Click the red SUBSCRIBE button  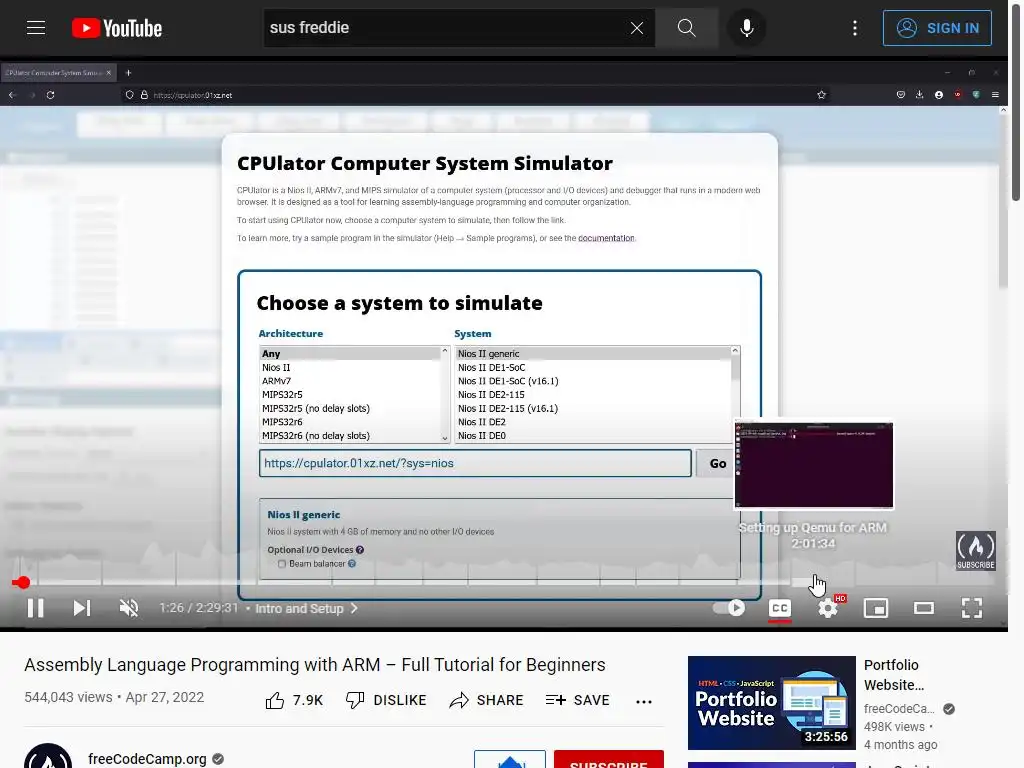click(x=609, y=760)
